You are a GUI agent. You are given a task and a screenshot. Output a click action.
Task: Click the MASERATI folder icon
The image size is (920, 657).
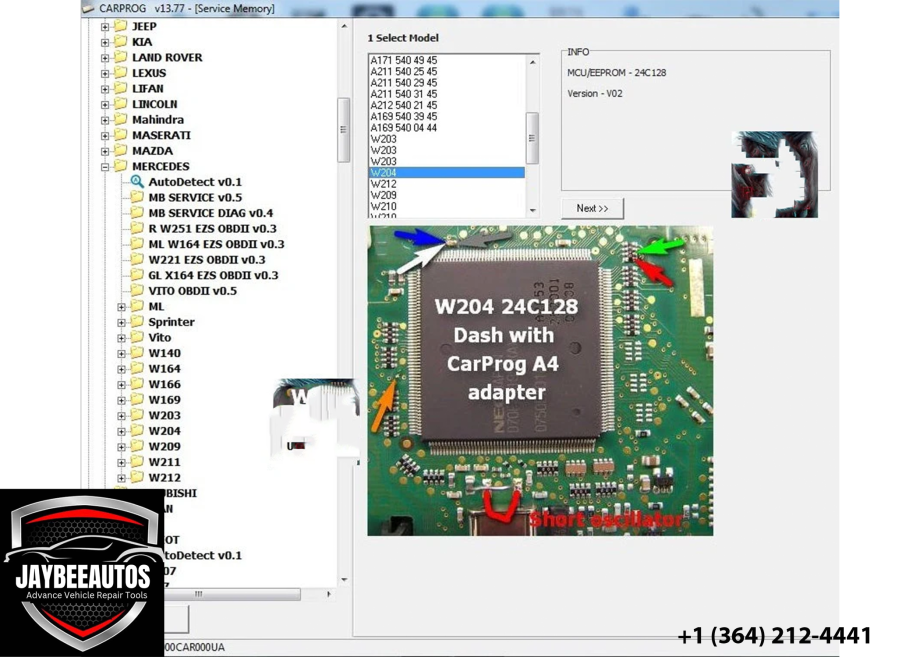(x=120, y=135)
